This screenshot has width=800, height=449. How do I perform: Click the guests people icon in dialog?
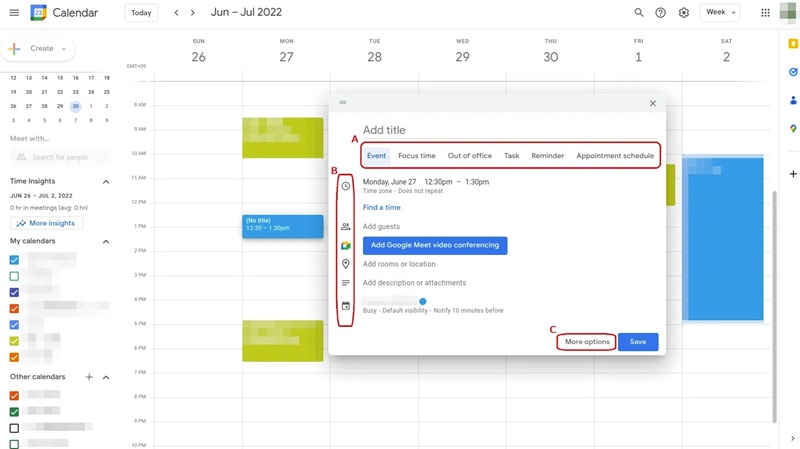[x=345, y=227]
